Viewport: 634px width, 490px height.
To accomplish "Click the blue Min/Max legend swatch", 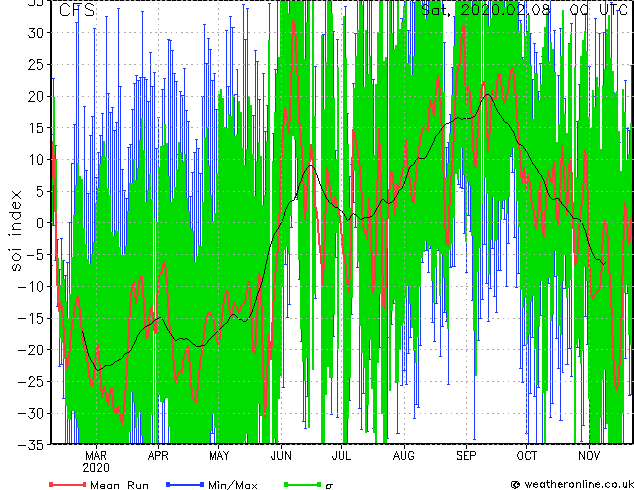I will coord(185,484).
